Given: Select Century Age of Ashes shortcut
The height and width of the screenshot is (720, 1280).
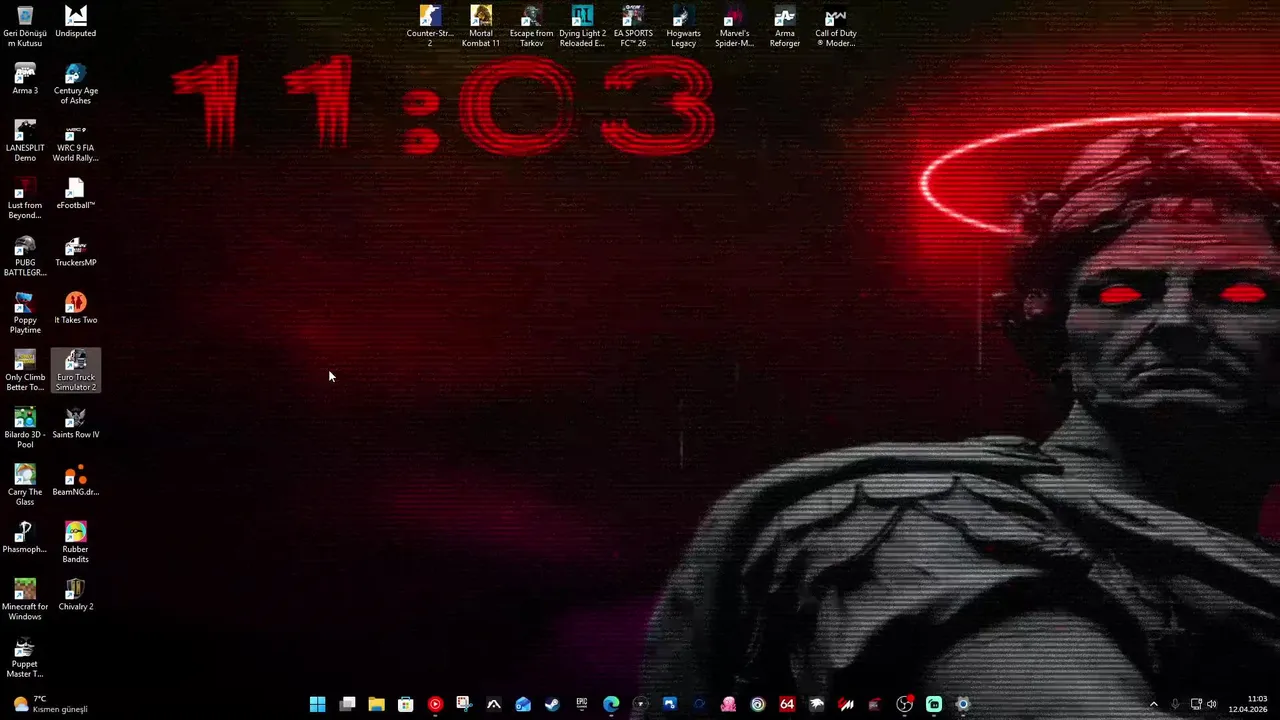Looking at the screenshot, I should click(x=75, y=84).
